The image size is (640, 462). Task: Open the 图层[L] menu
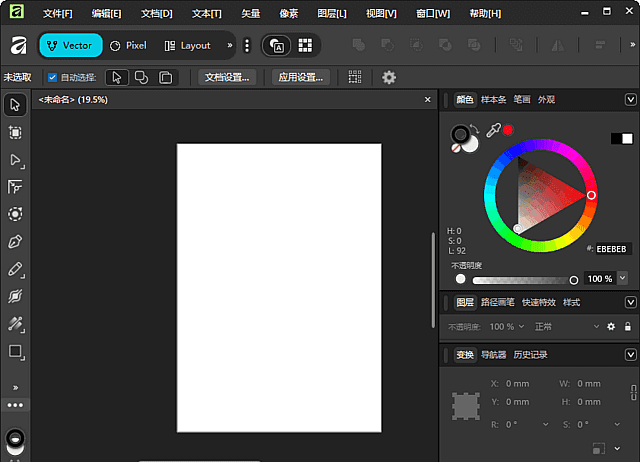coord(332,14)
